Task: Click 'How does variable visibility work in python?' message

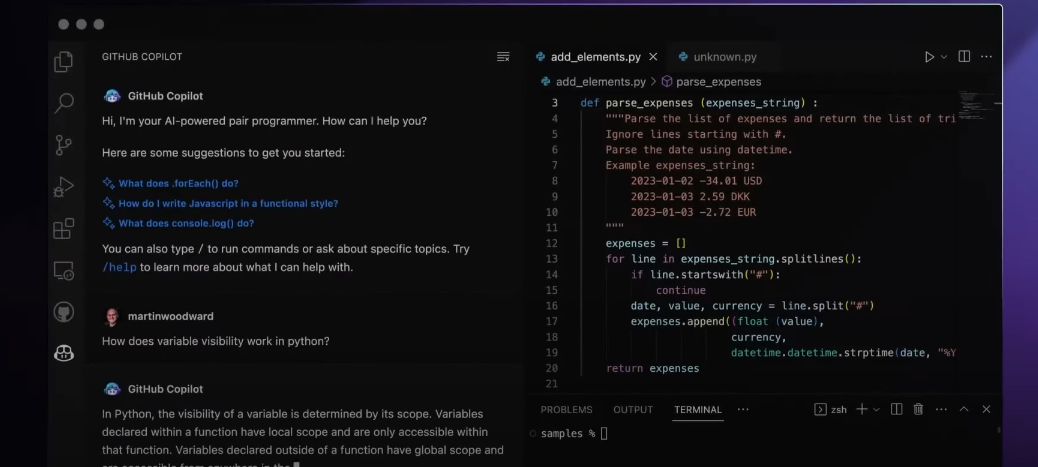Action: tap(216, 341)
